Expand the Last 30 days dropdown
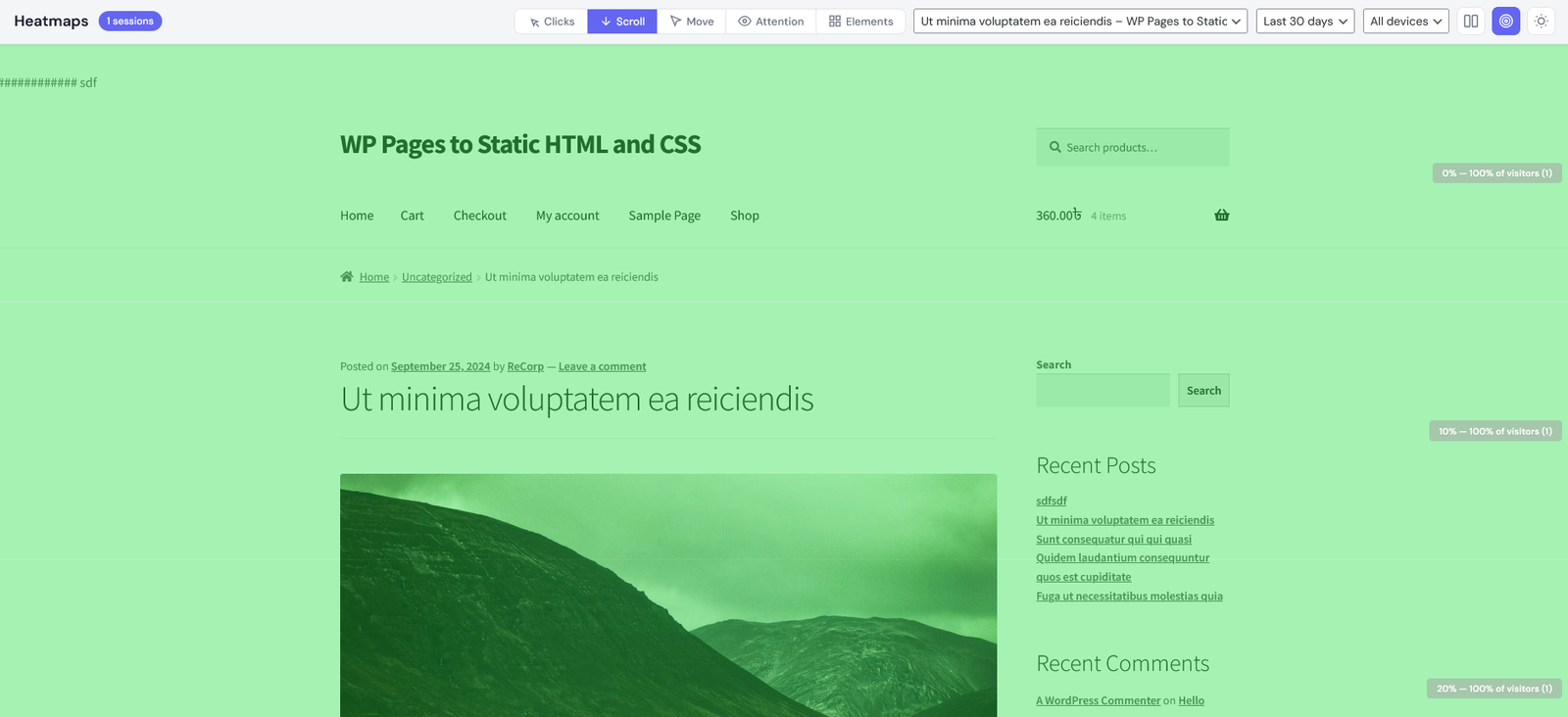This screenshot has width=1568, height=717. (1305, 22)
